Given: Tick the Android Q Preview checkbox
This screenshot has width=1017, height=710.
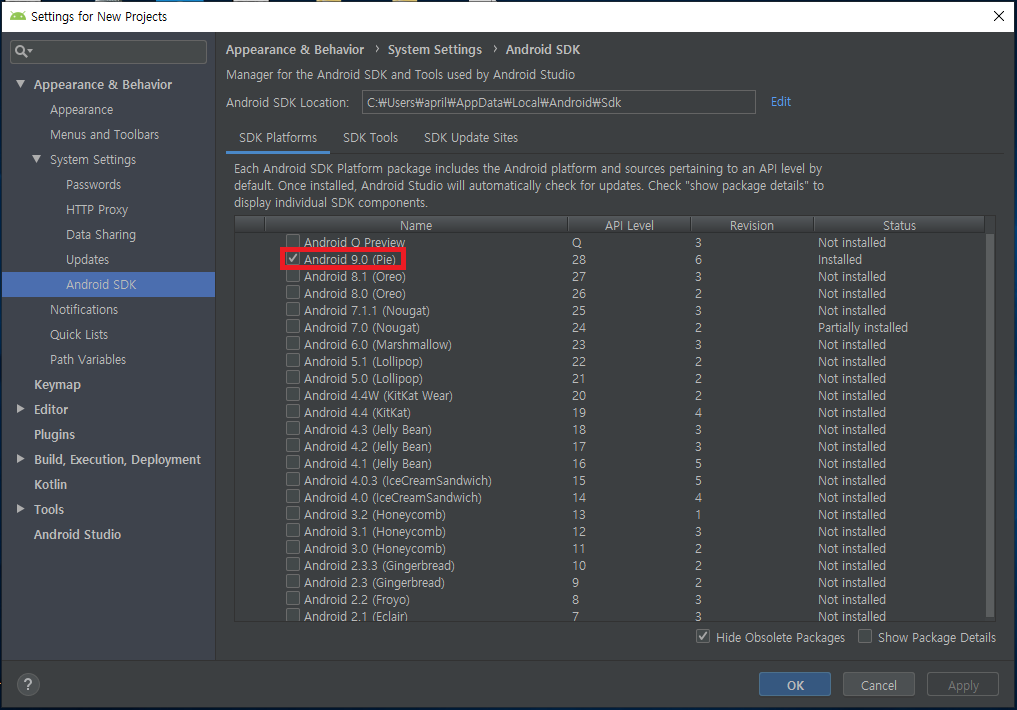Looking at the screenshot, I should [293, 242].
